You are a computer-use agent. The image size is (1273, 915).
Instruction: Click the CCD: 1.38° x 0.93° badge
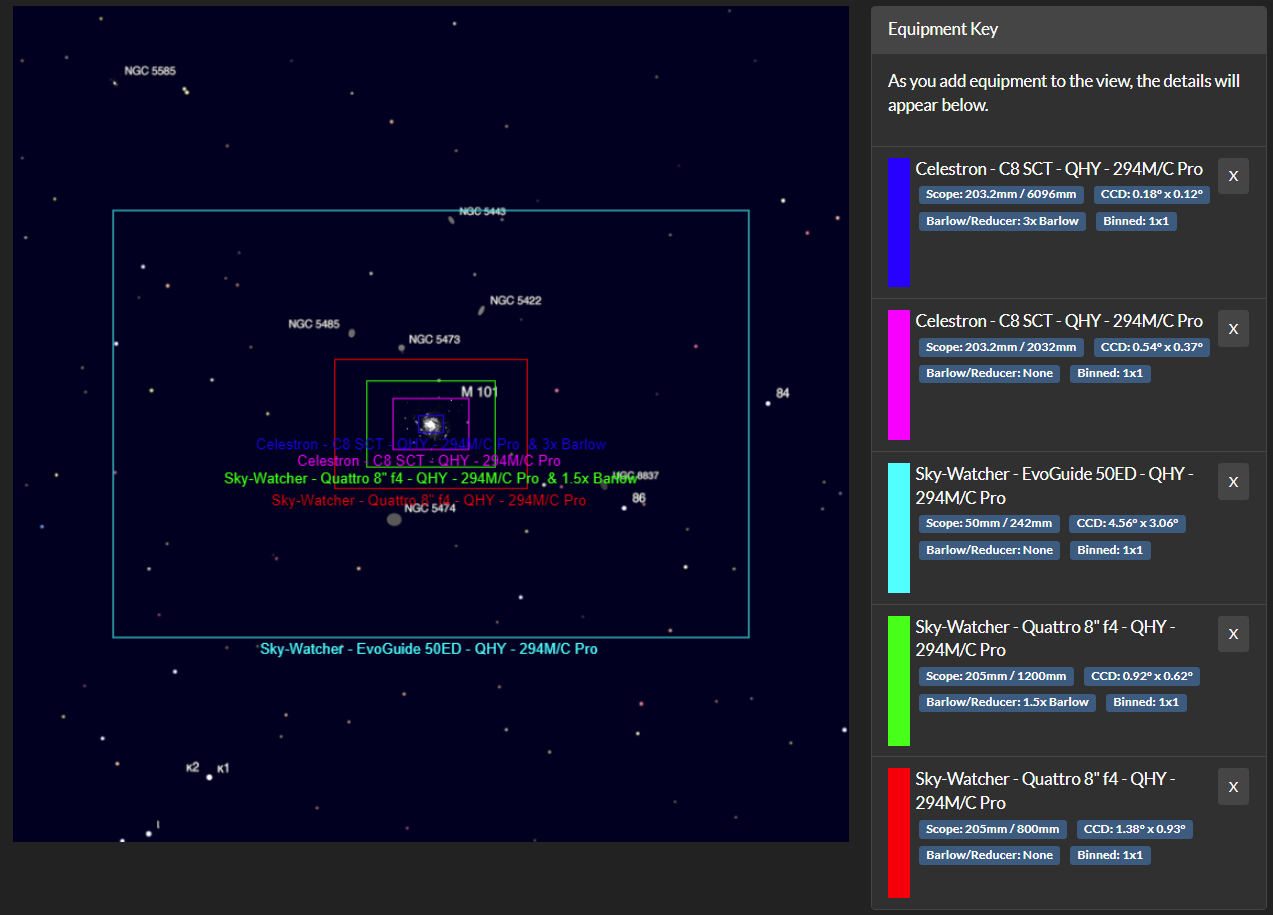click(x=1135, y=829)
